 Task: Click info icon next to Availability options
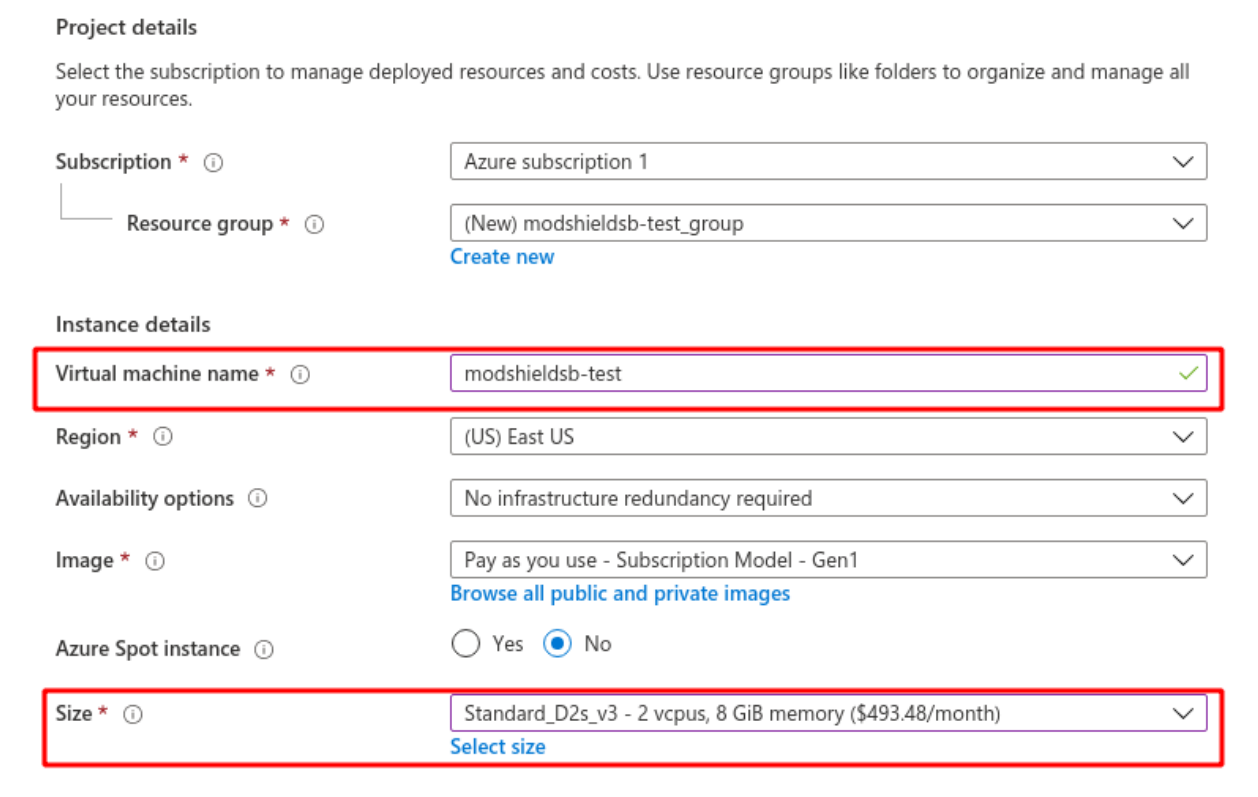pyautogui.click(x=257, y=498)
